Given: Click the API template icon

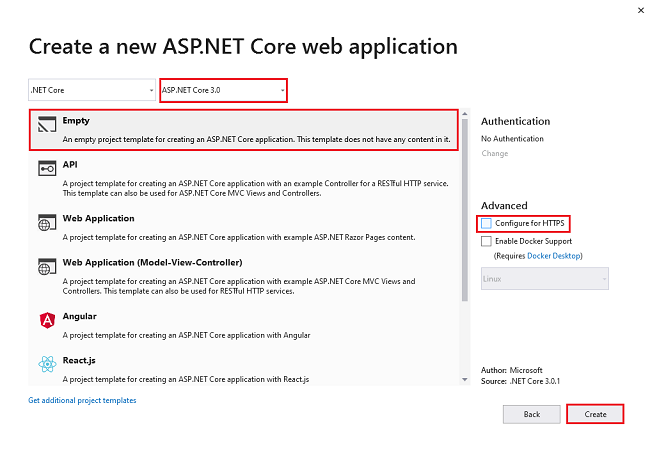Looking at the screenshot, I should click(47, 169).
